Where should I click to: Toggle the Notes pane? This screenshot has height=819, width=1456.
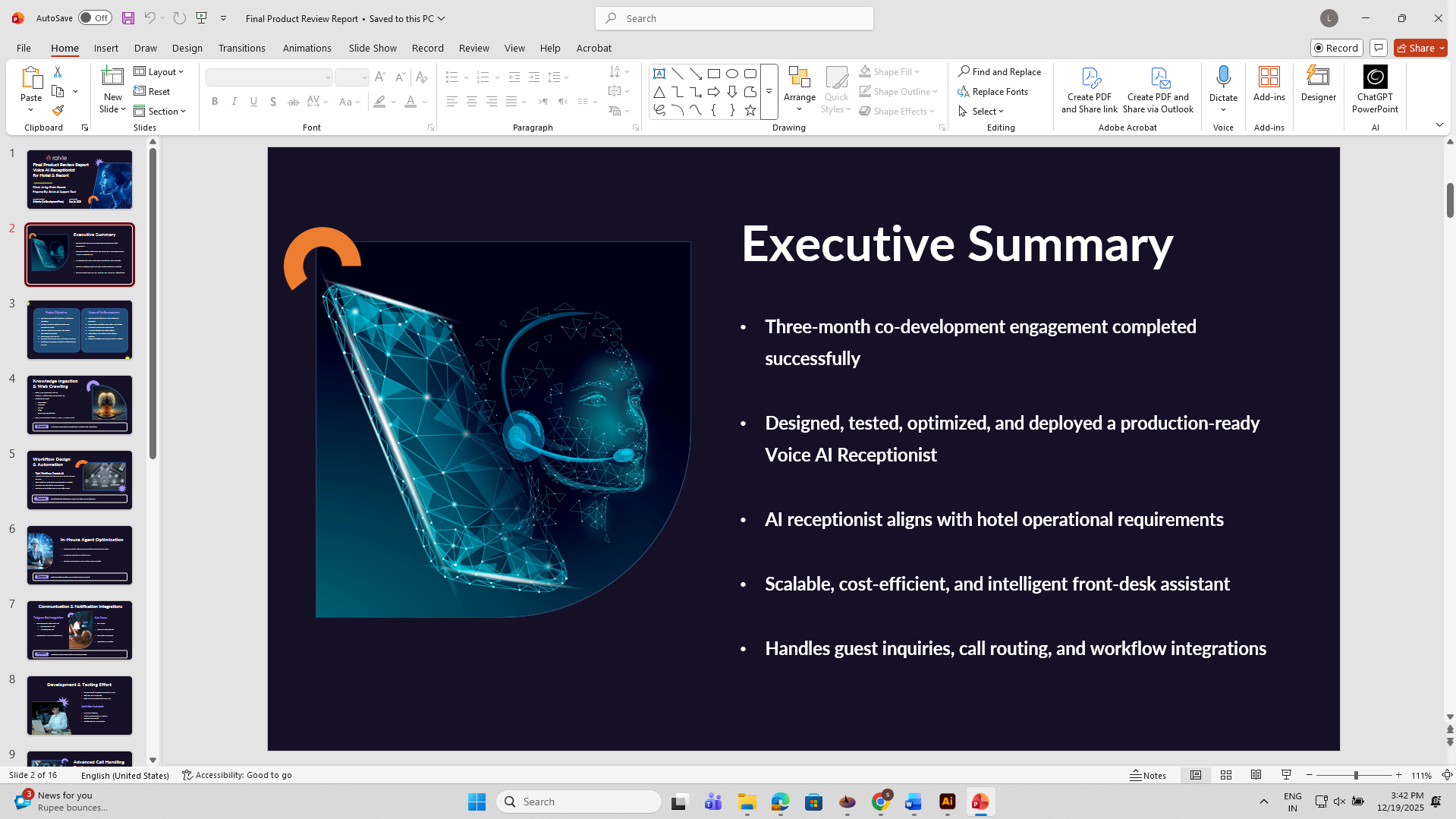tap(1148, 775)
